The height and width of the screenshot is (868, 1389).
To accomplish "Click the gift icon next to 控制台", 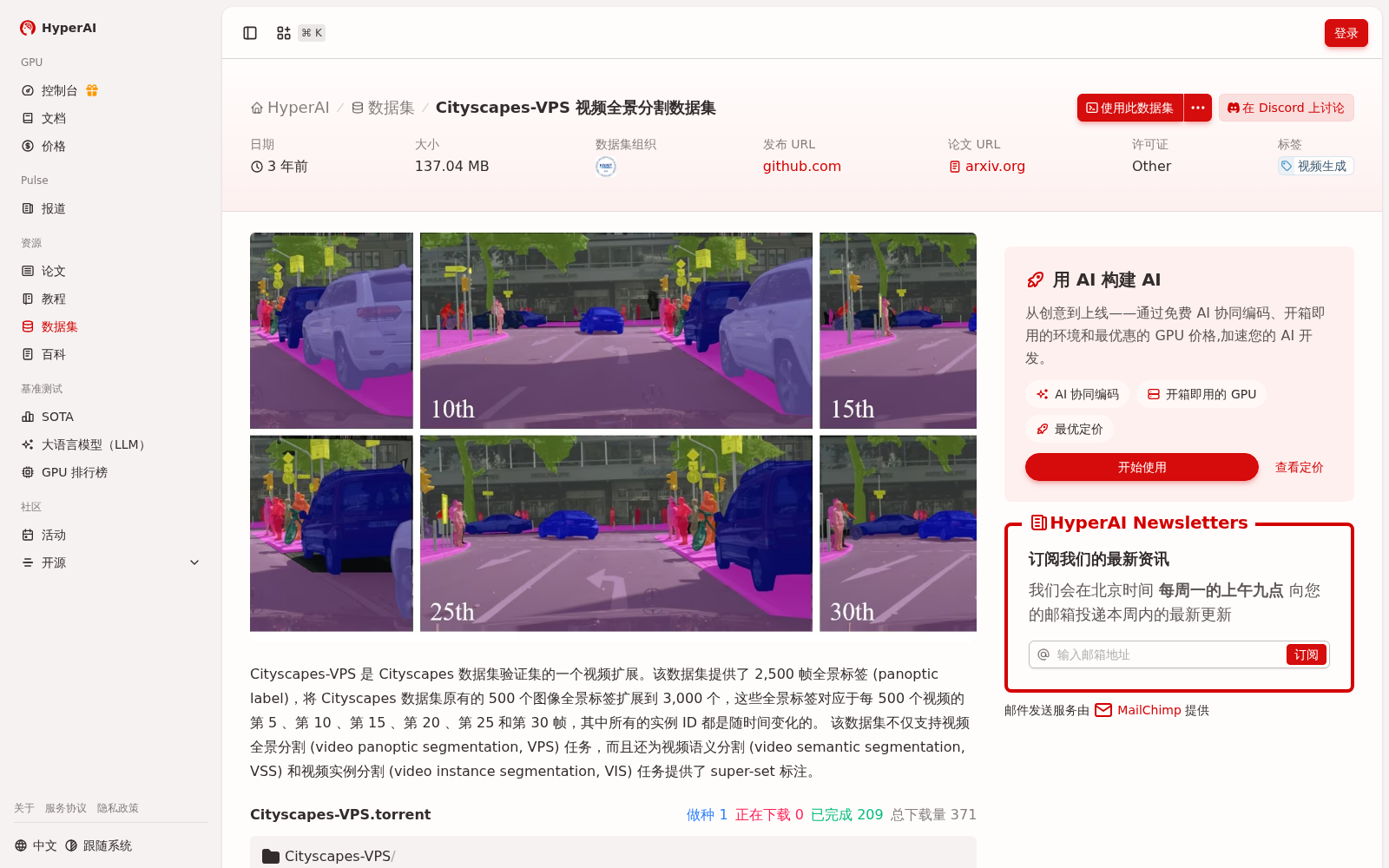I will (92, 90).
